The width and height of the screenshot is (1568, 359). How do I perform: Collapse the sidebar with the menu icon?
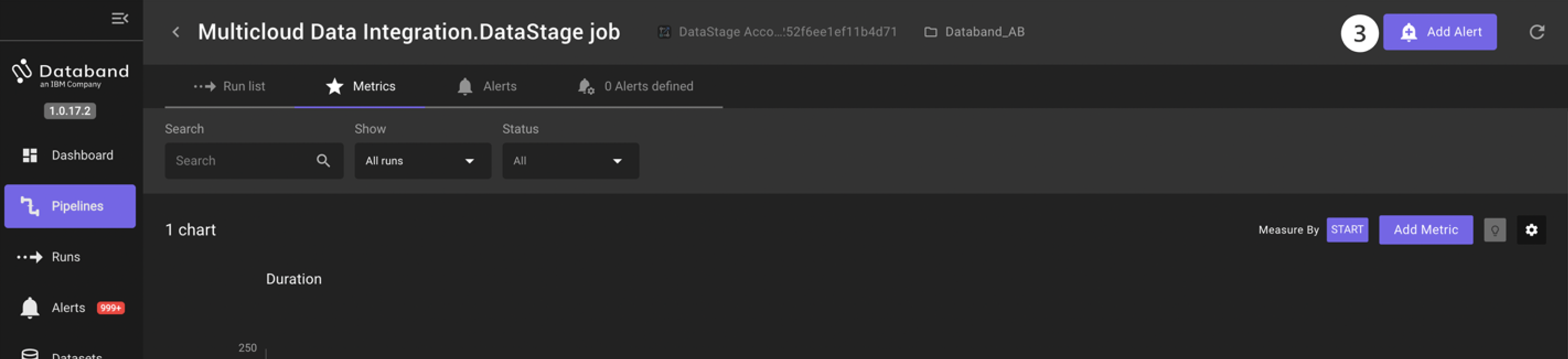point(120,19)
